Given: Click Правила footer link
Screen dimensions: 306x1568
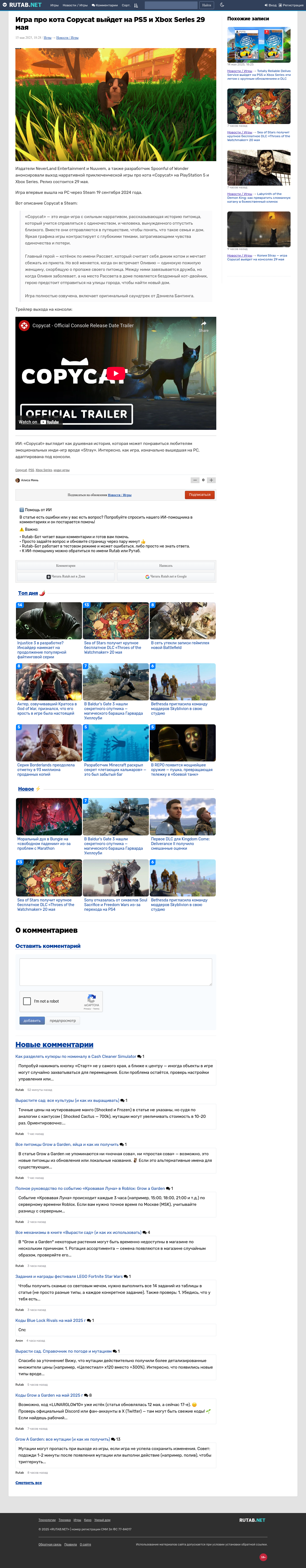Looking at the screenshot, I should point(71,1544).
